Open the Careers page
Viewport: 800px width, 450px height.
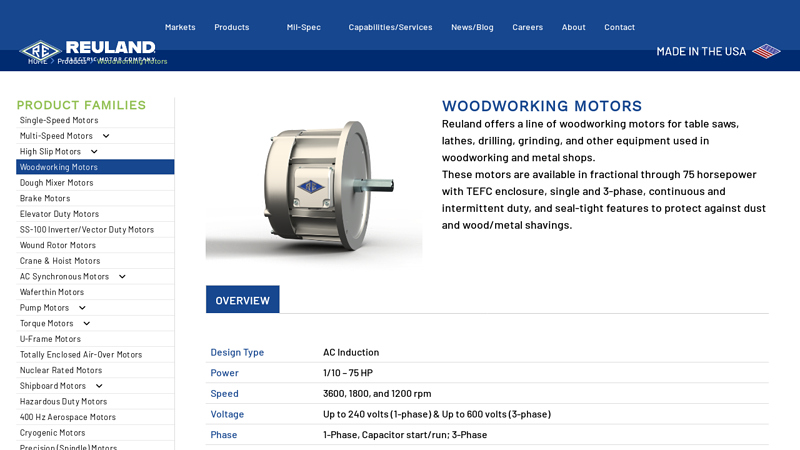pyautogui.click(x=528, y=27)
